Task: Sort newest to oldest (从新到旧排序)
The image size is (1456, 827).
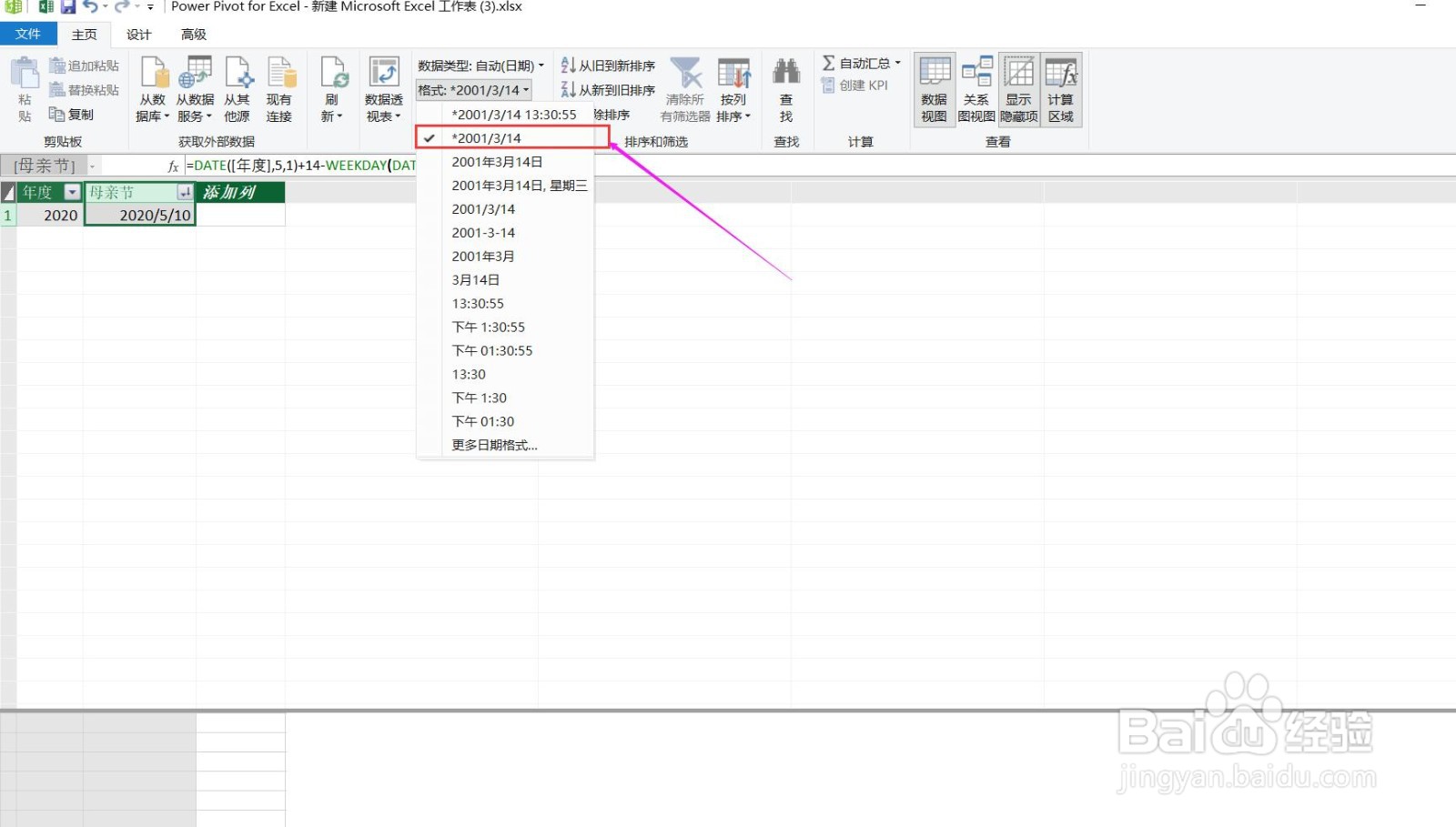Action: pos(608,90)
